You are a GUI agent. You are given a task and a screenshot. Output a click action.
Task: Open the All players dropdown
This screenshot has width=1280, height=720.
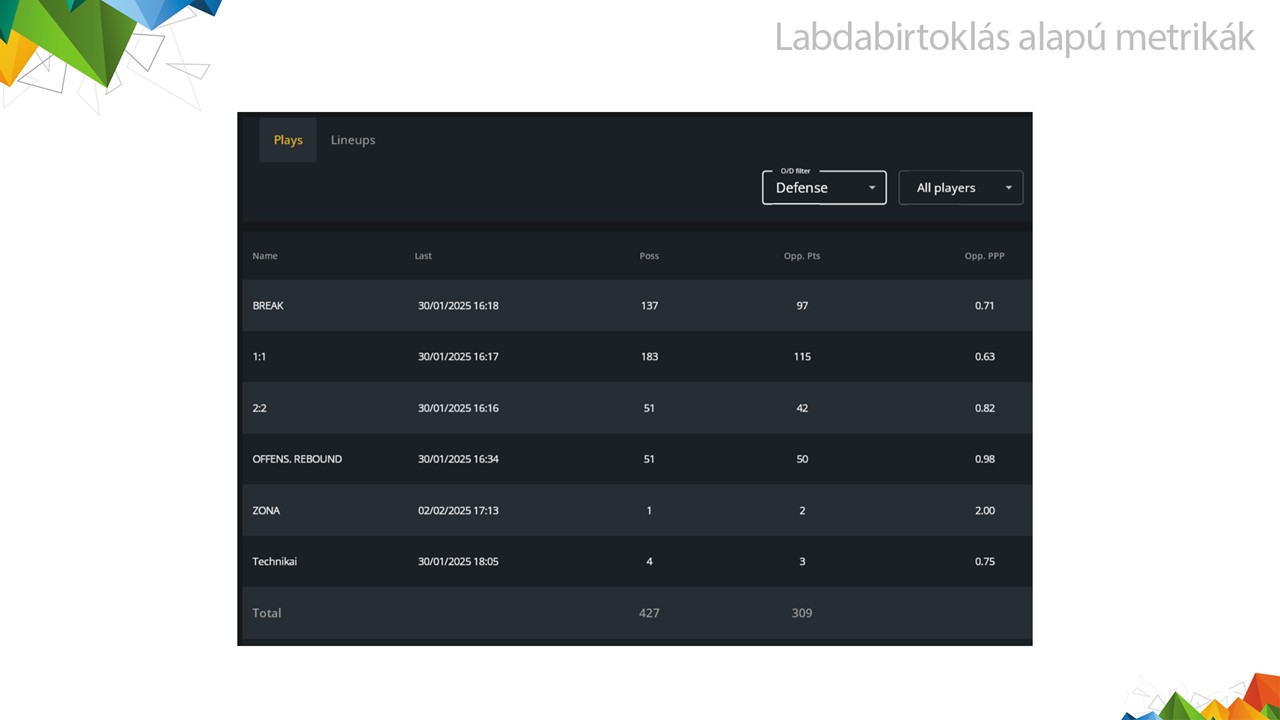point(960,188)
